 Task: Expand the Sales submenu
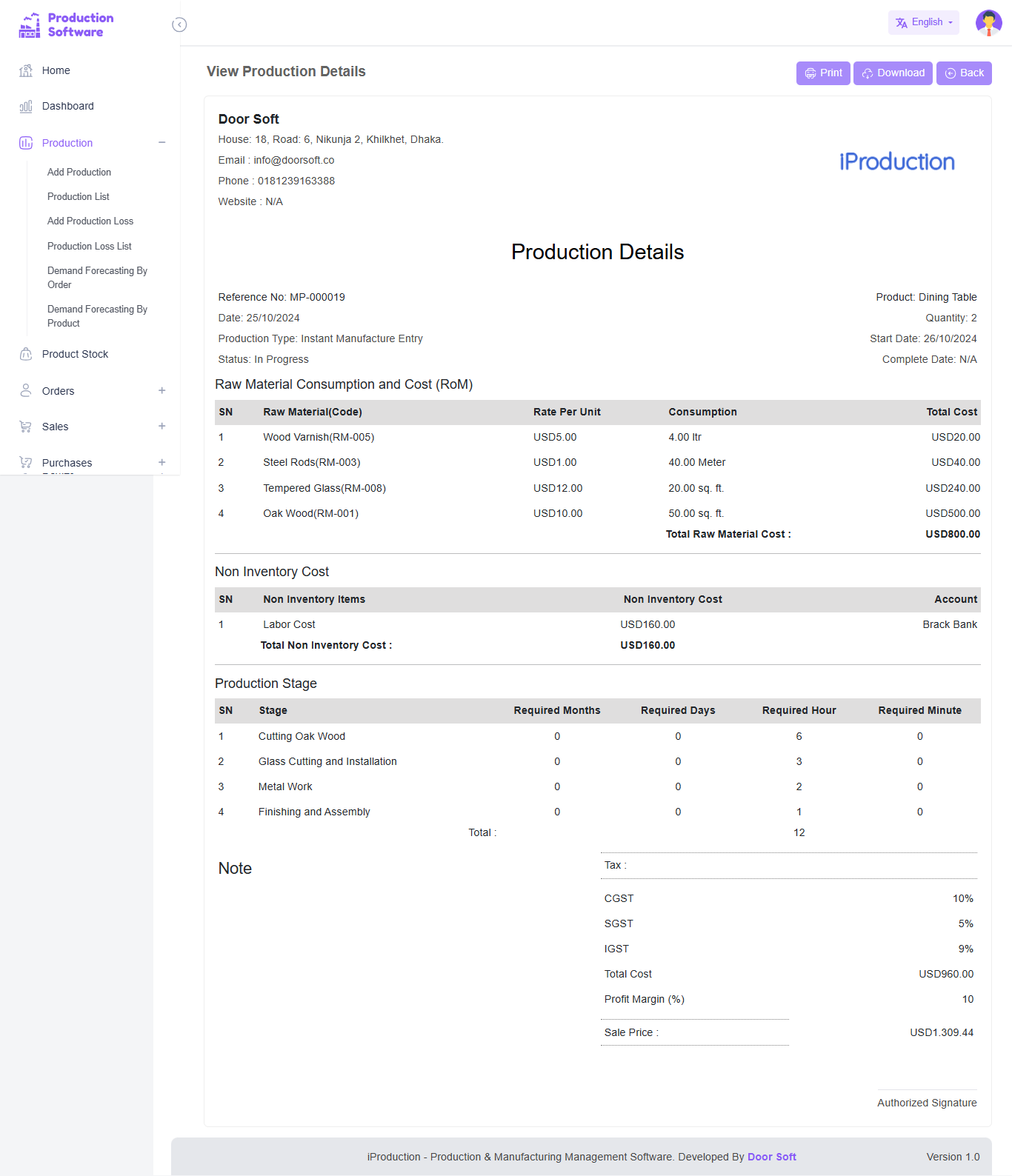[162, 427]
